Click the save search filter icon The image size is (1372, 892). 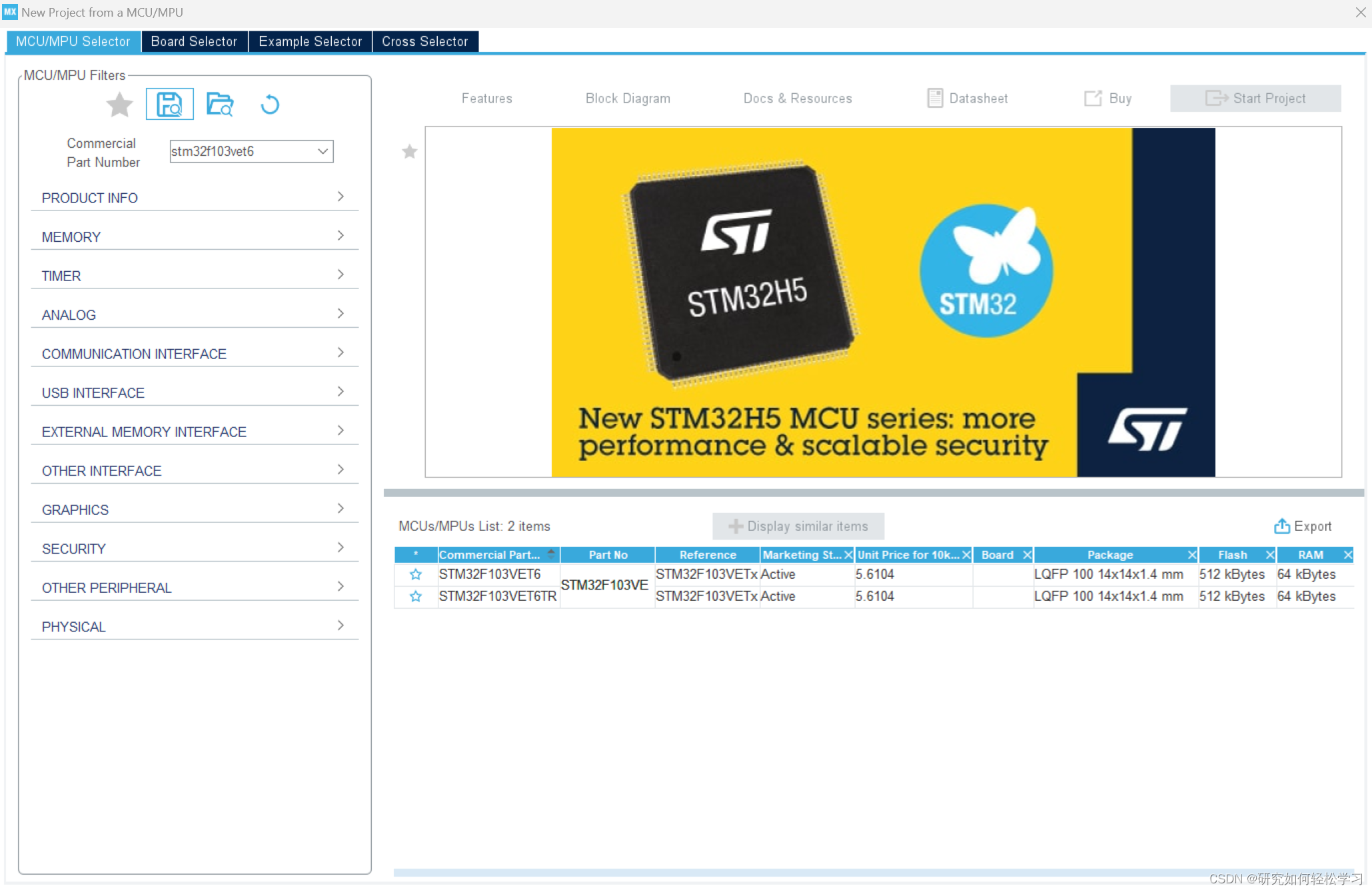[x=169, y=105]
